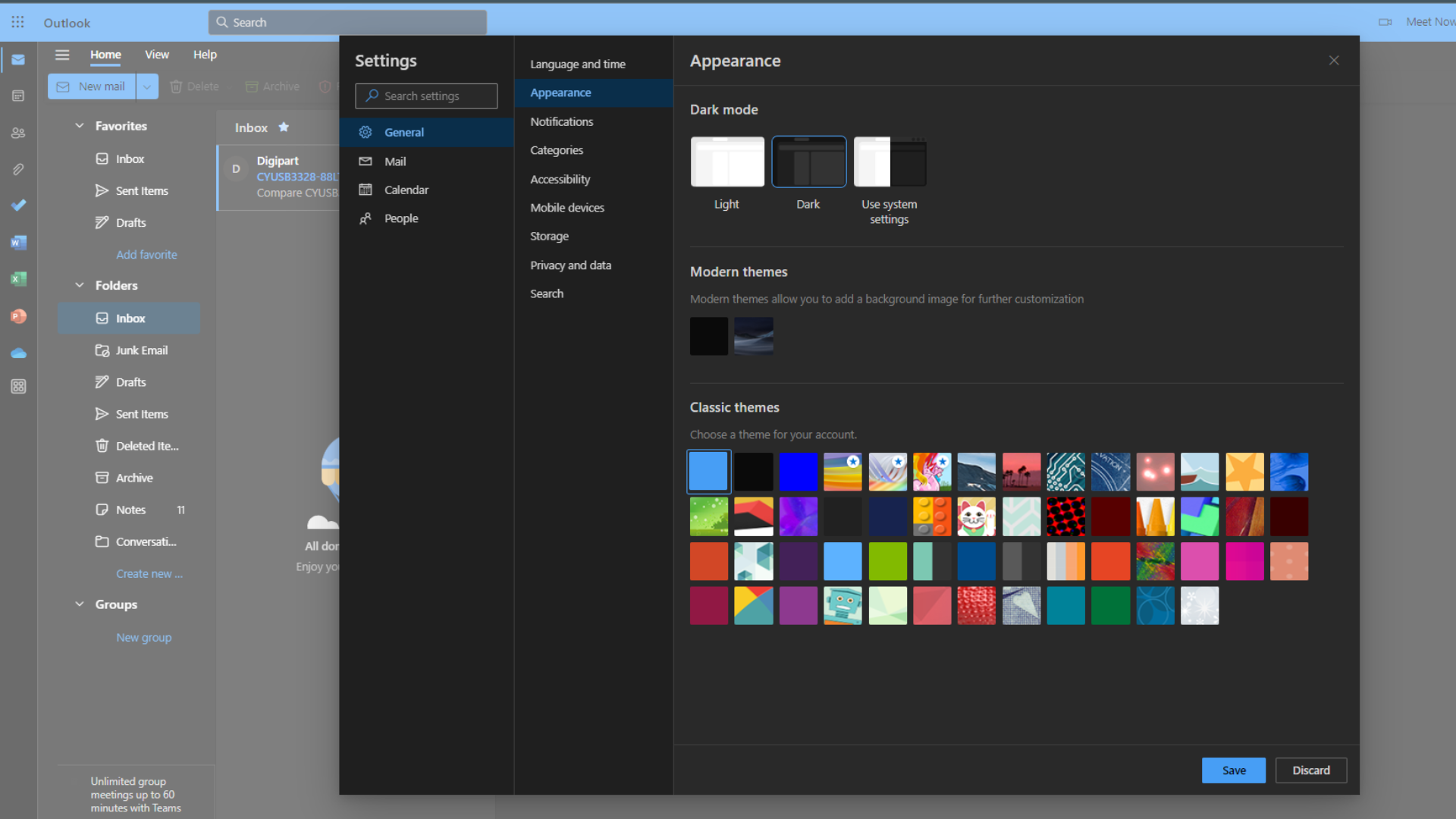Open More apps icon in left rail

tap(18, 387)
